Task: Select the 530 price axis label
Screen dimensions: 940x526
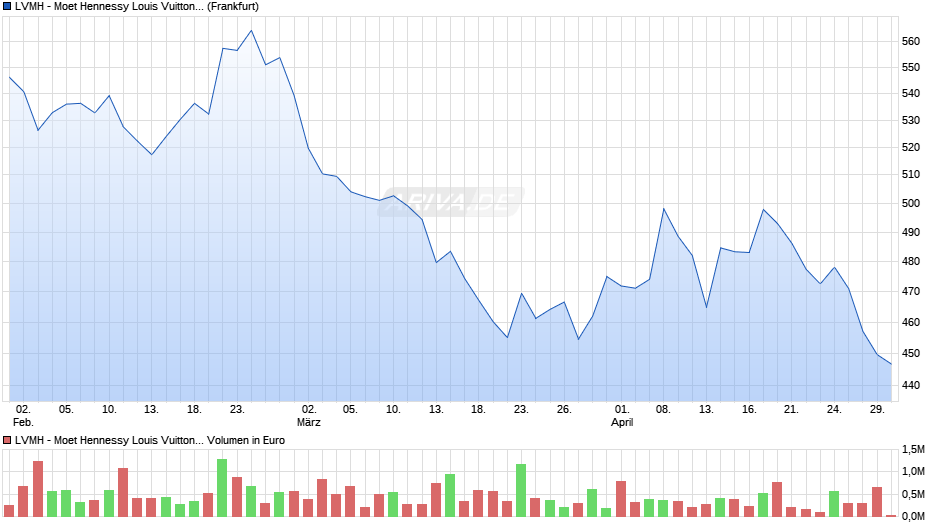Action: (x=911, y=120)
